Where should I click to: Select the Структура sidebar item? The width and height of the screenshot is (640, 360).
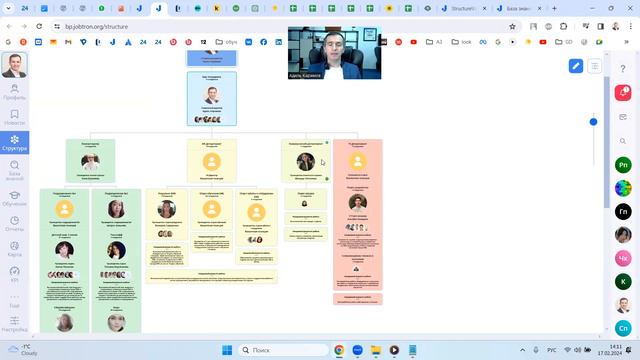14,143
